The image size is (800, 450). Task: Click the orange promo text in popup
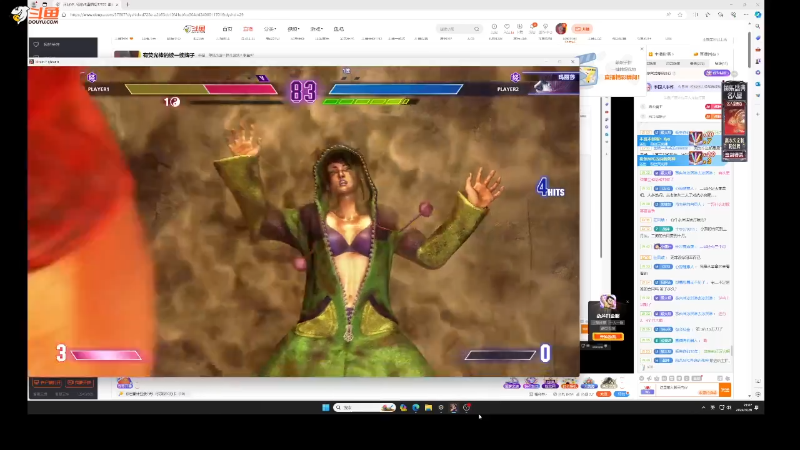point(622,78)
